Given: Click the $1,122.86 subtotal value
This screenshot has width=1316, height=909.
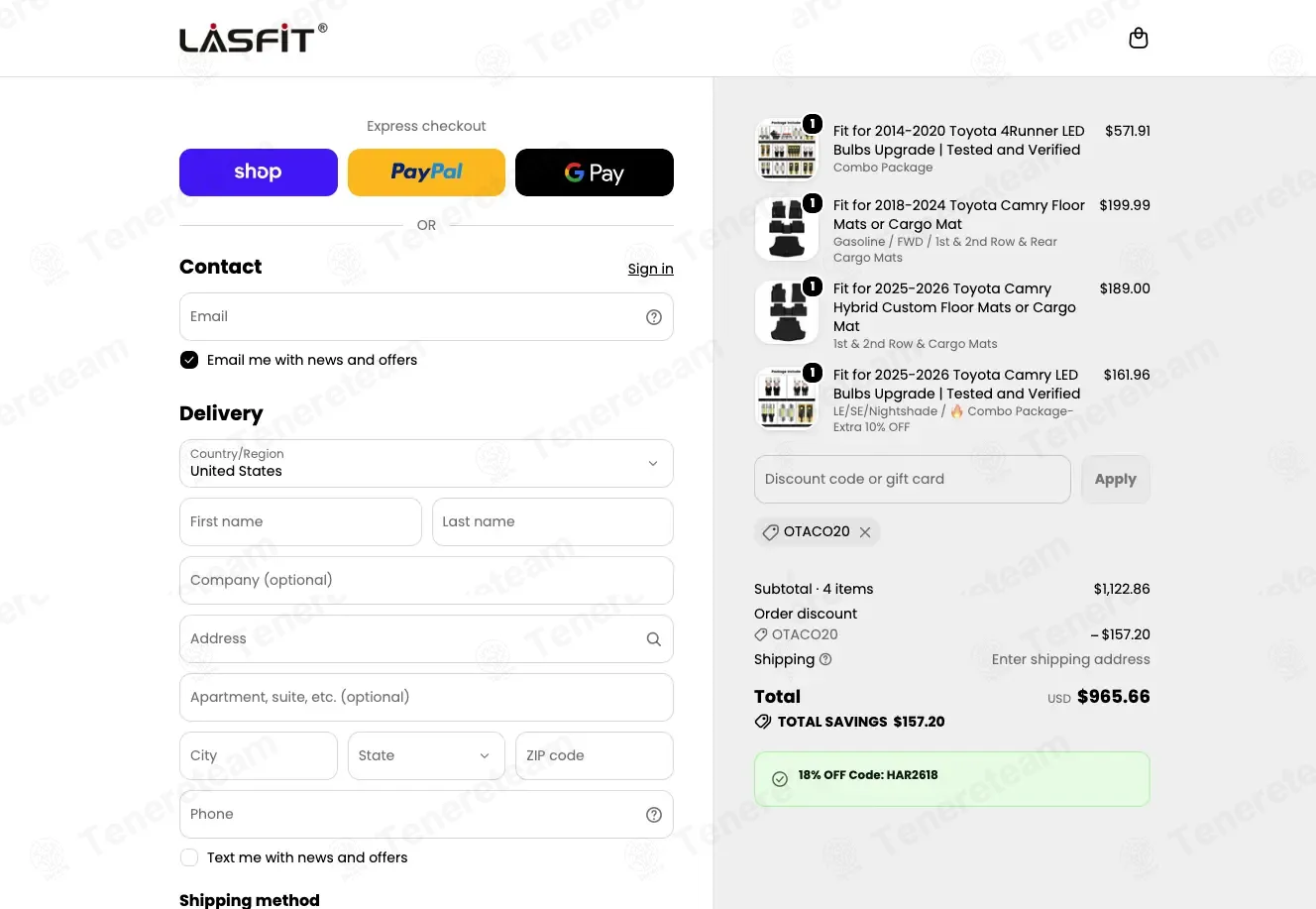Looking at the screenshot, I should click(1122, 589).
